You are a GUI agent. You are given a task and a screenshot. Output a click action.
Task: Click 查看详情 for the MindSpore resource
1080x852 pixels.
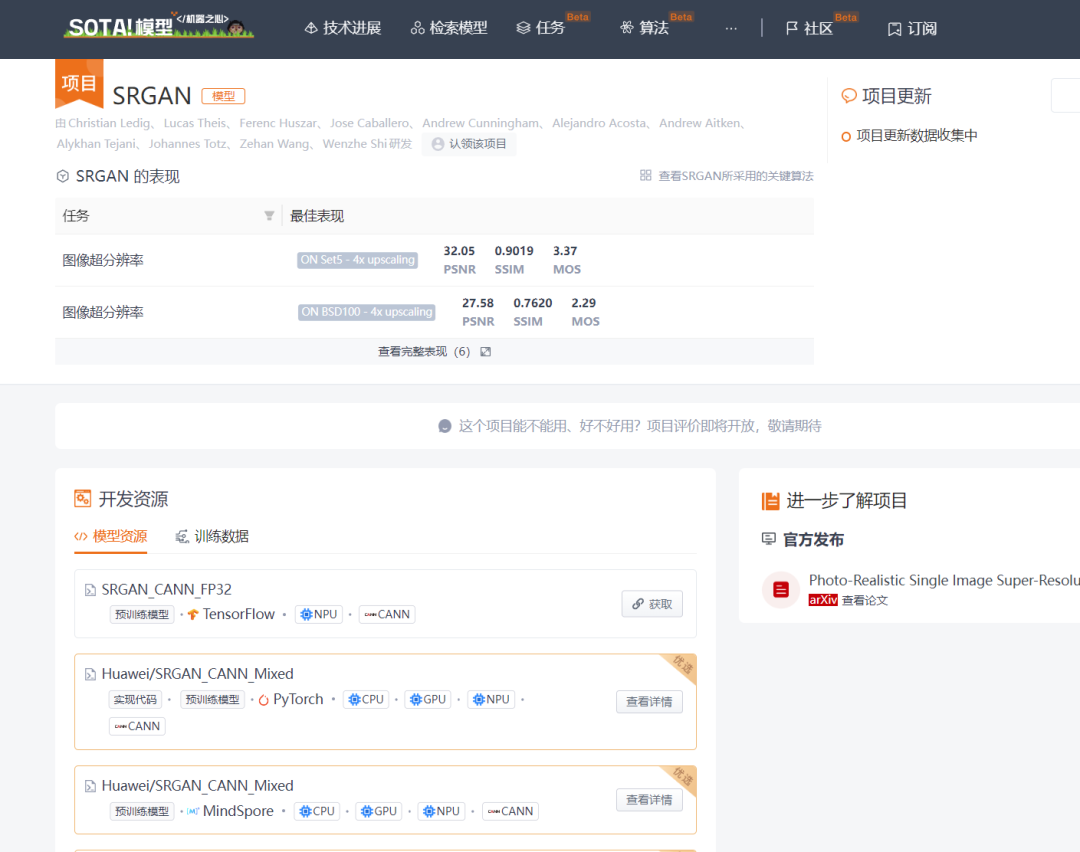click(x=649, y=800)
